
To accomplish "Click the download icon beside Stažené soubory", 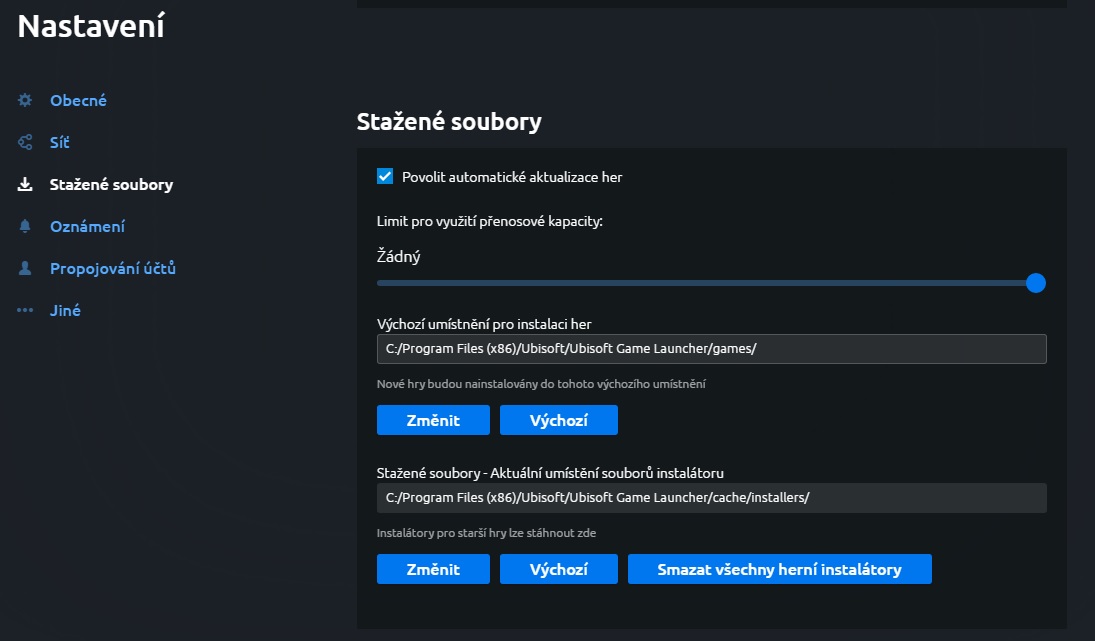I will (25, 184).
